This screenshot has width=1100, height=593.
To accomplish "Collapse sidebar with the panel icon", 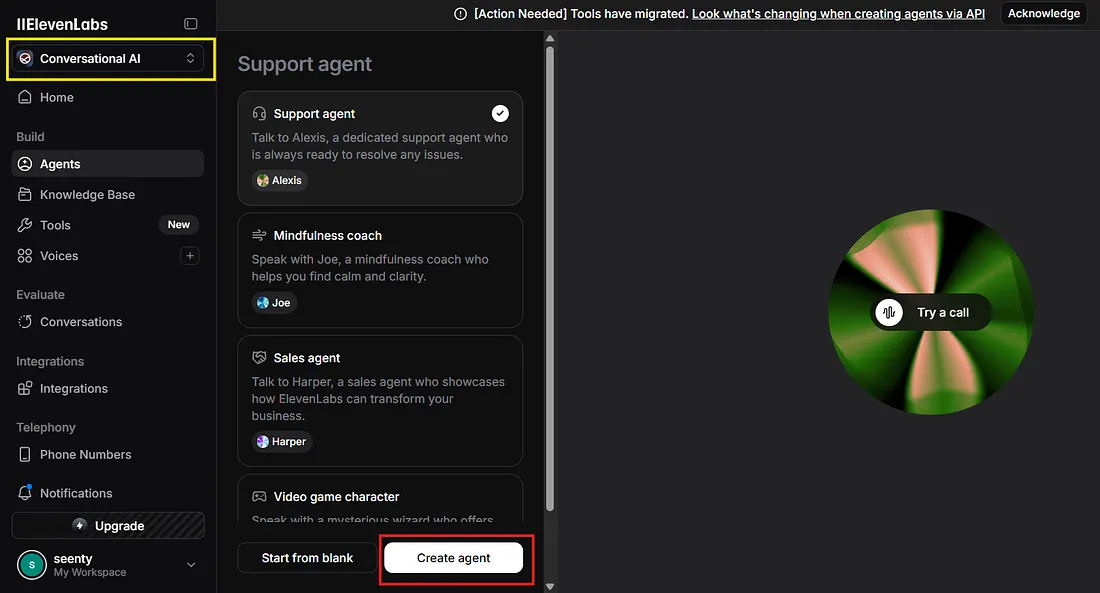I will (x=190, y=24).
